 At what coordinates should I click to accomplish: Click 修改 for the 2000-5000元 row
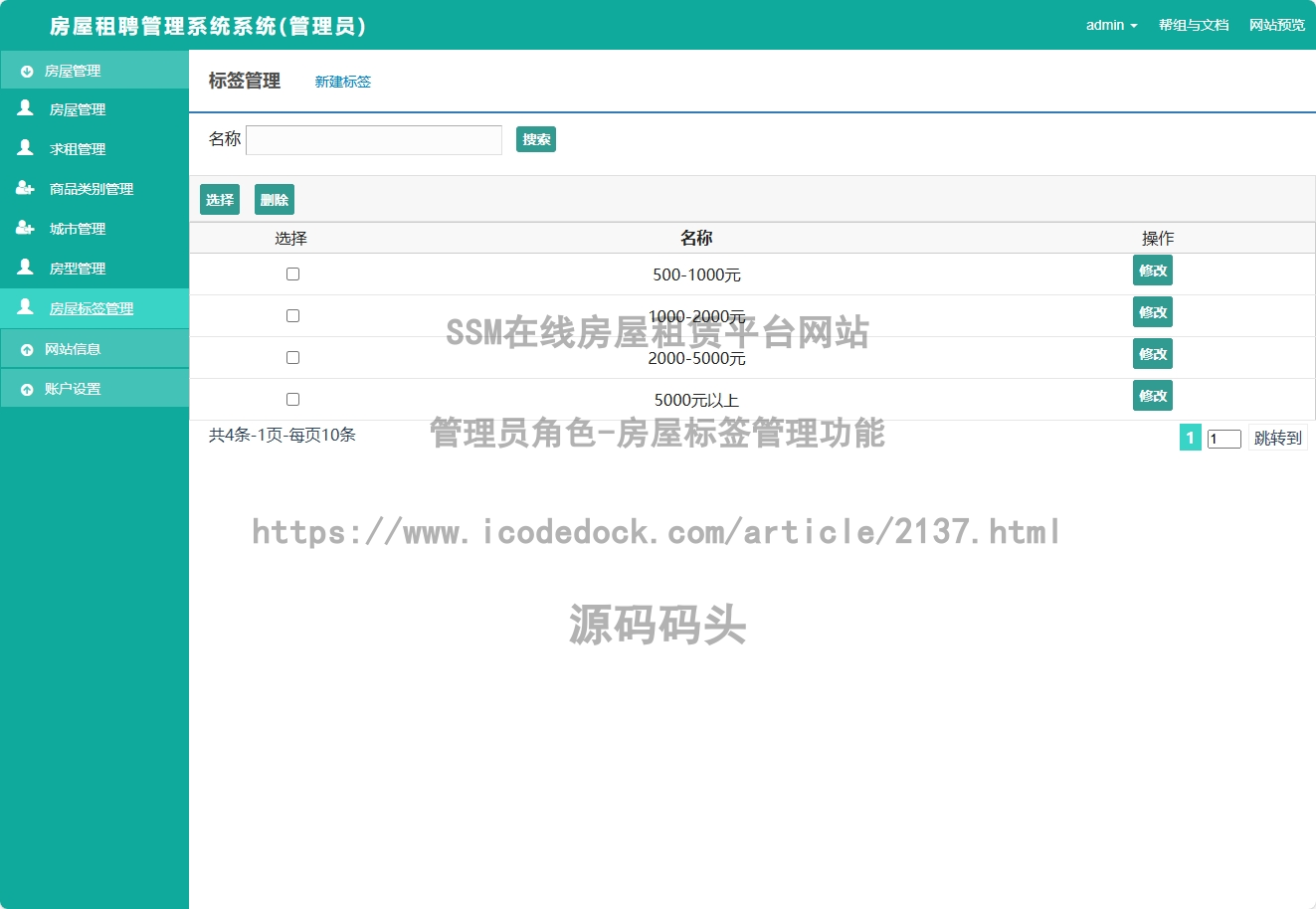point(1153,354)
